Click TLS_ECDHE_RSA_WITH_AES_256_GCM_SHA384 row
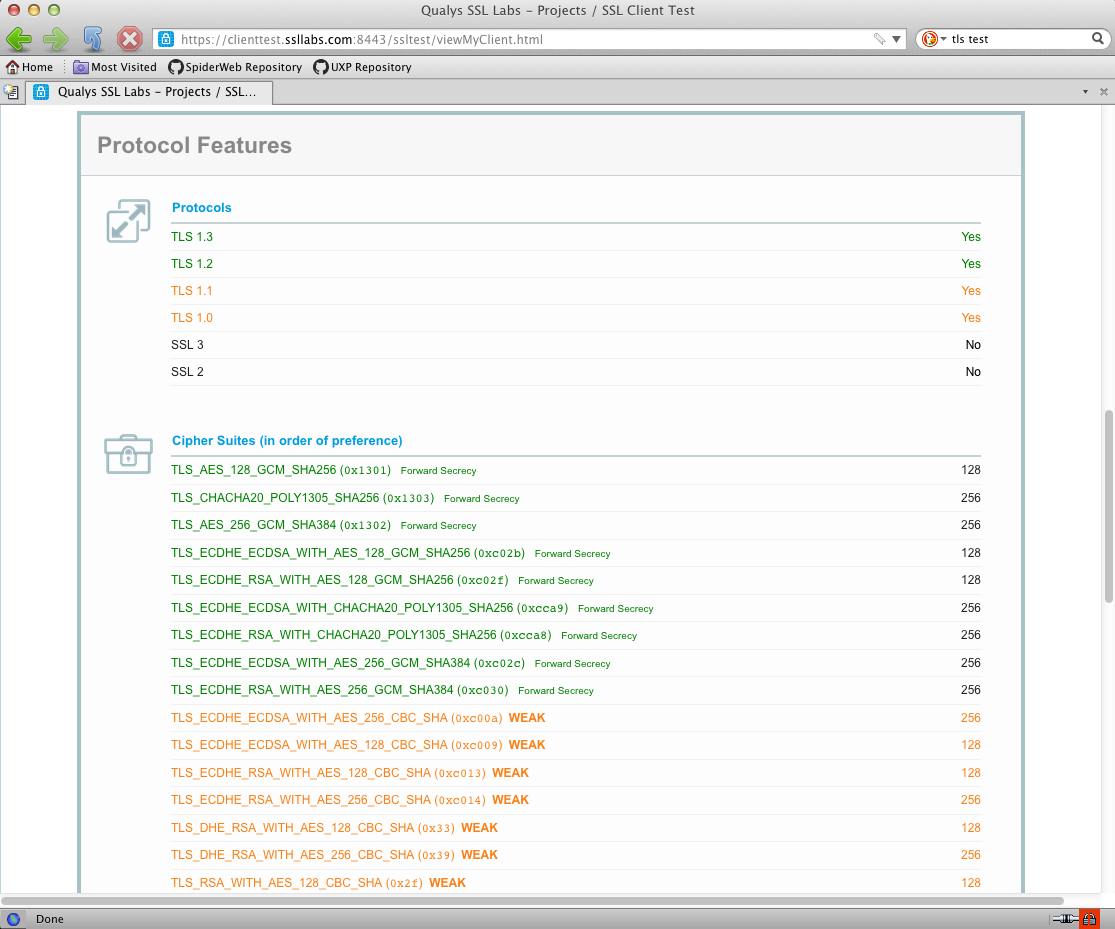This screenshot has height=929, width=1115. coord(575,690)
